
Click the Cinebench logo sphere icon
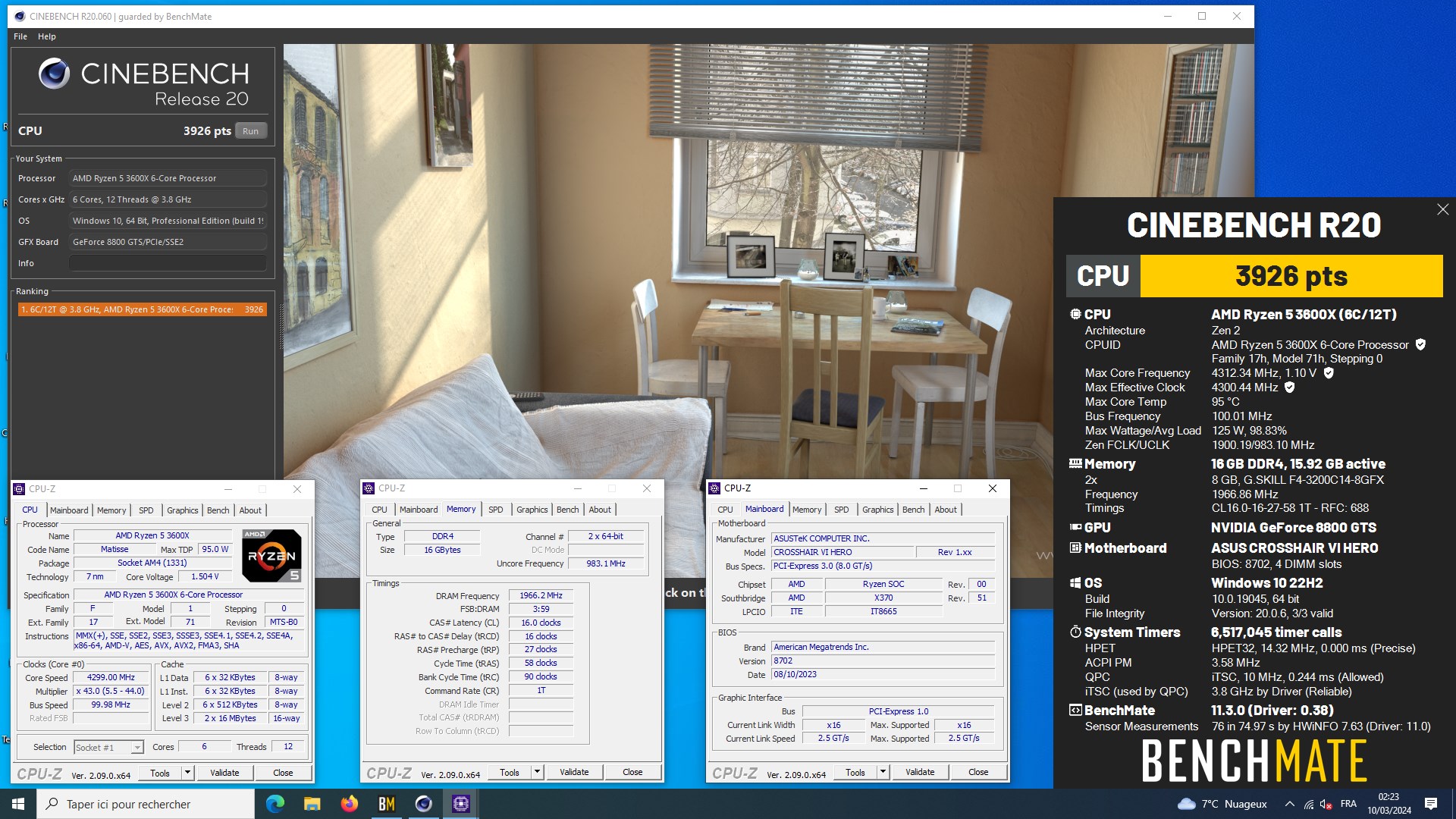[55, 74]
